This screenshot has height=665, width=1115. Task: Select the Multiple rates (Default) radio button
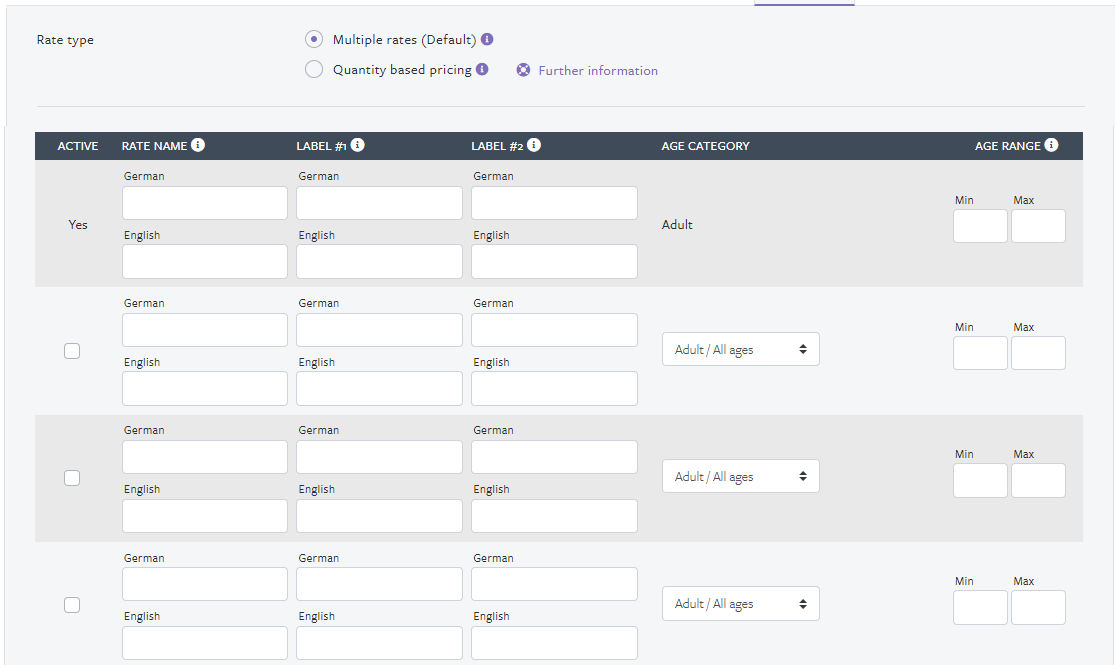(x=314, y=40)
